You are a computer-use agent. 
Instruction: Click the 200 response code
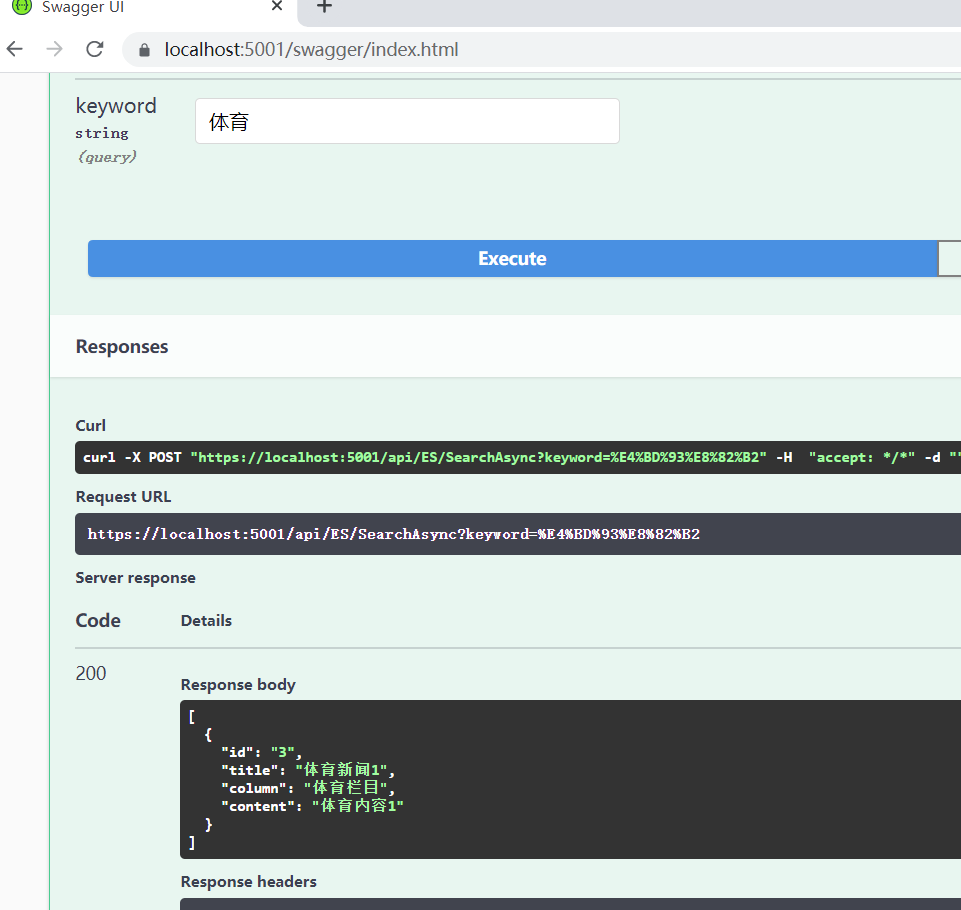click(x=90, y=673)
